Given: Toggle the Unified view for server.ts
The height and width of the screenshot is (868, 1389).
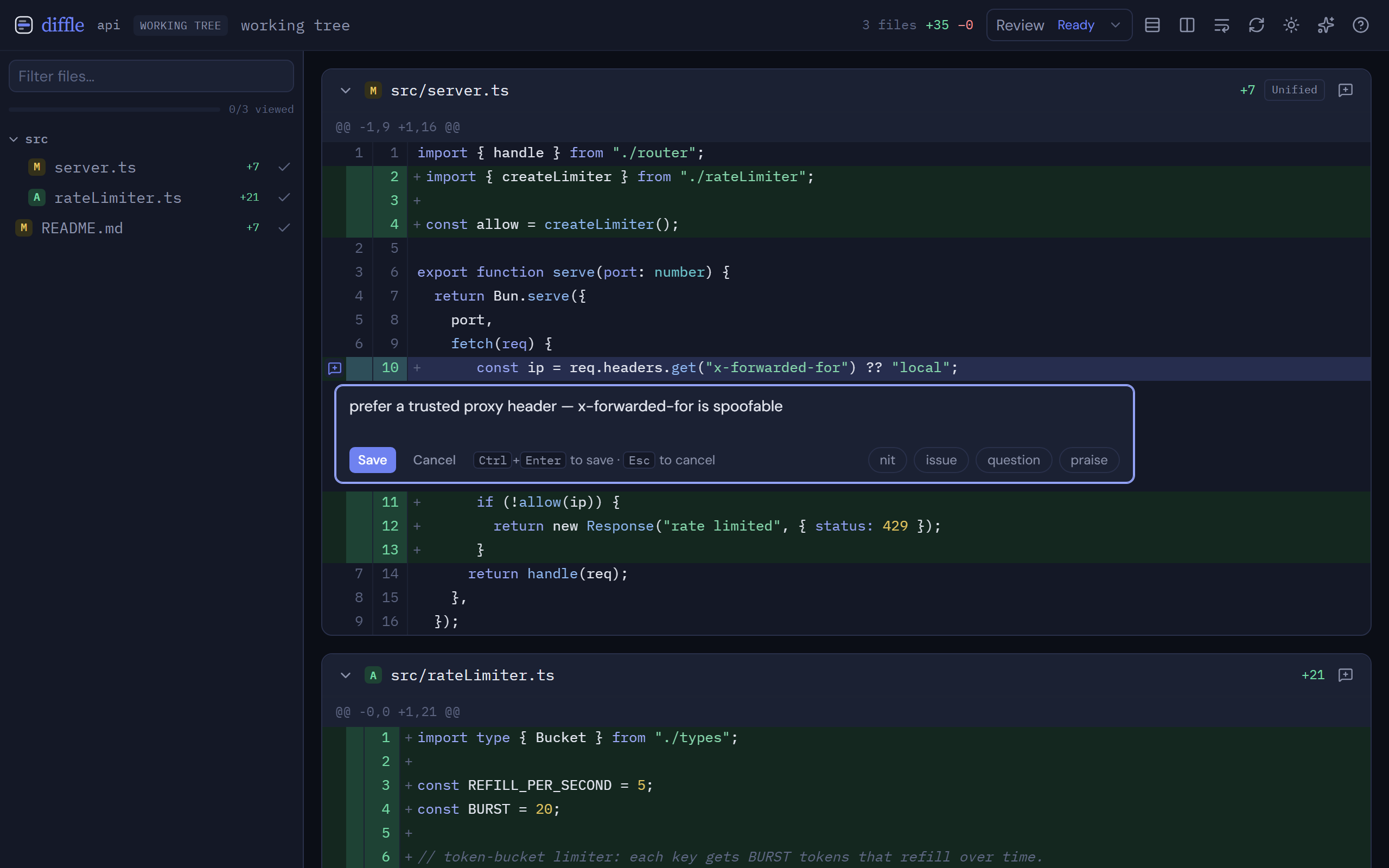Looking at the screenshot, I should pyautogui.click(x=1294, y=90).
